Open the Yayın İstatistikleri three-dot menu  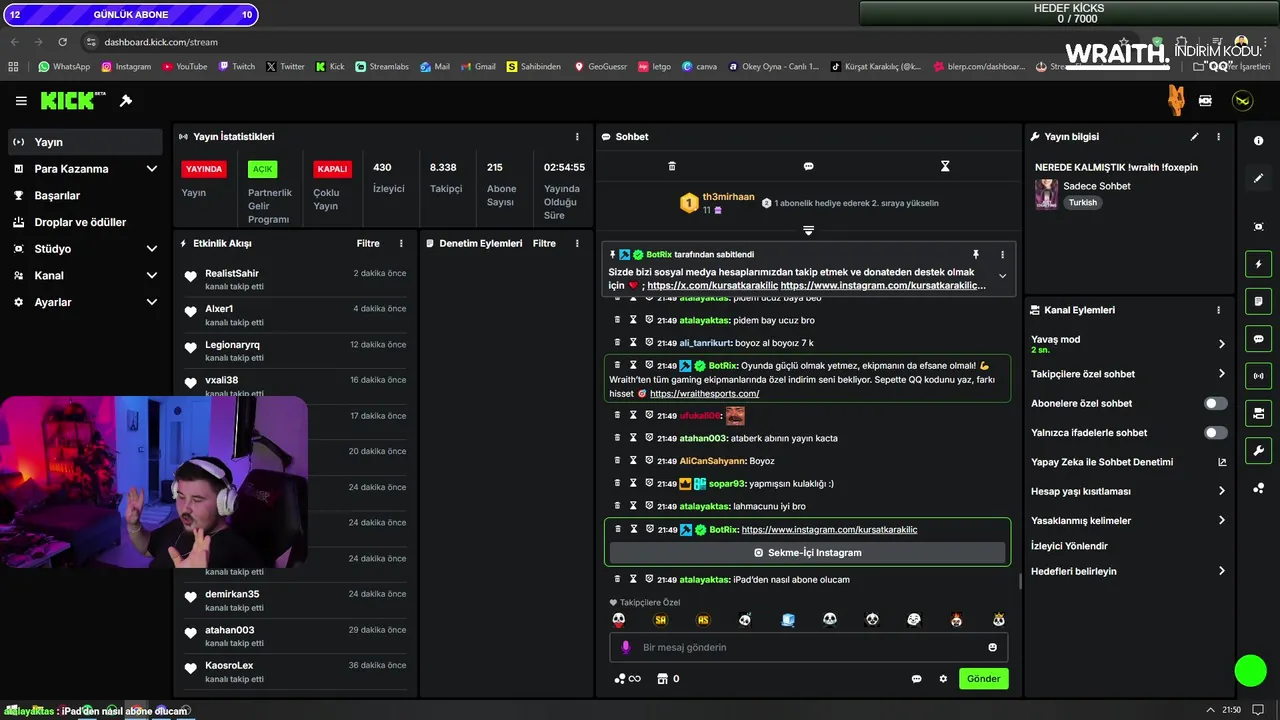click(577, 137)
